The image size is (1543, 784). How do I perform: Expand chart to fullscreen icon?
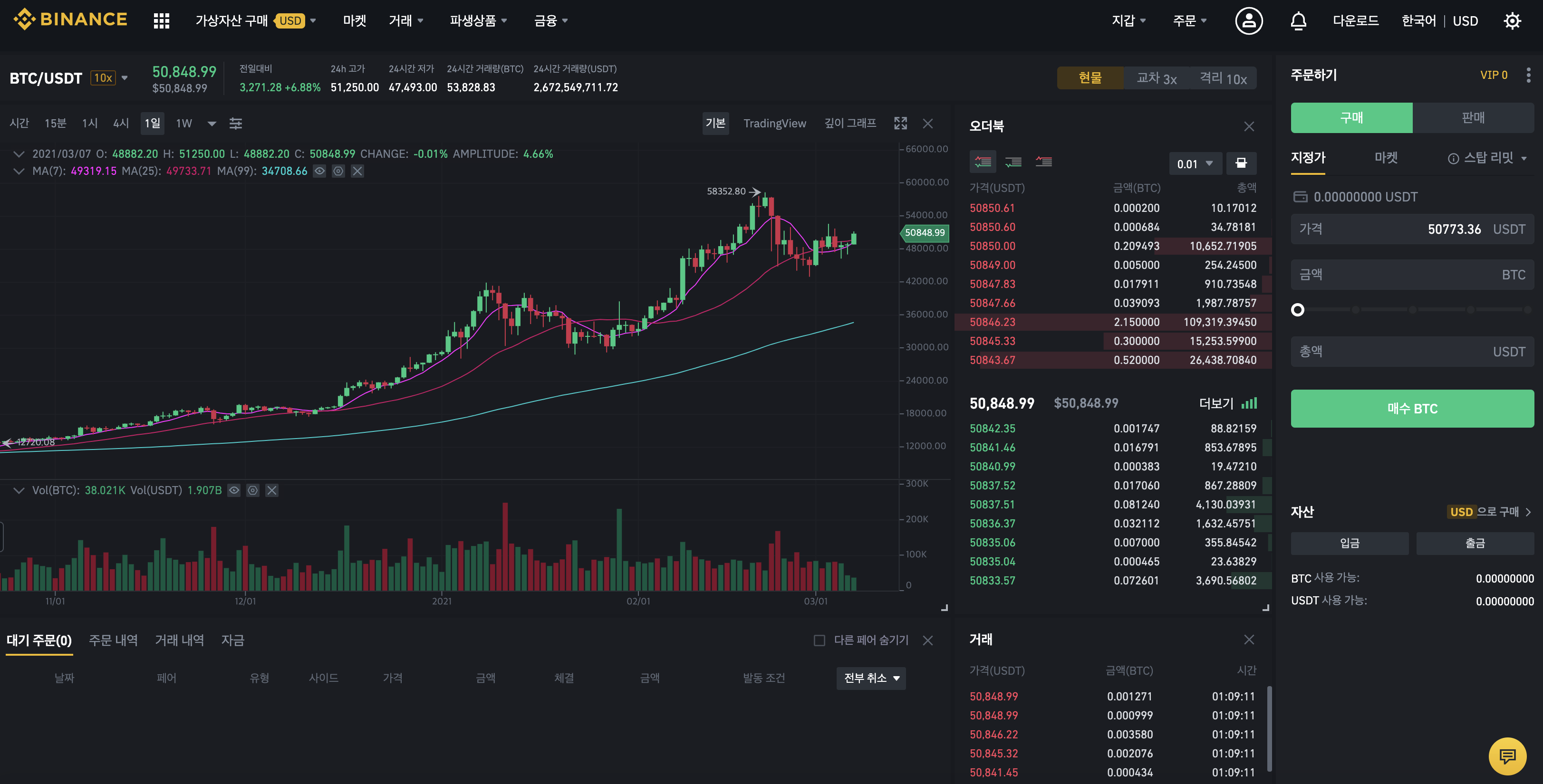click(x=900, y=124)
